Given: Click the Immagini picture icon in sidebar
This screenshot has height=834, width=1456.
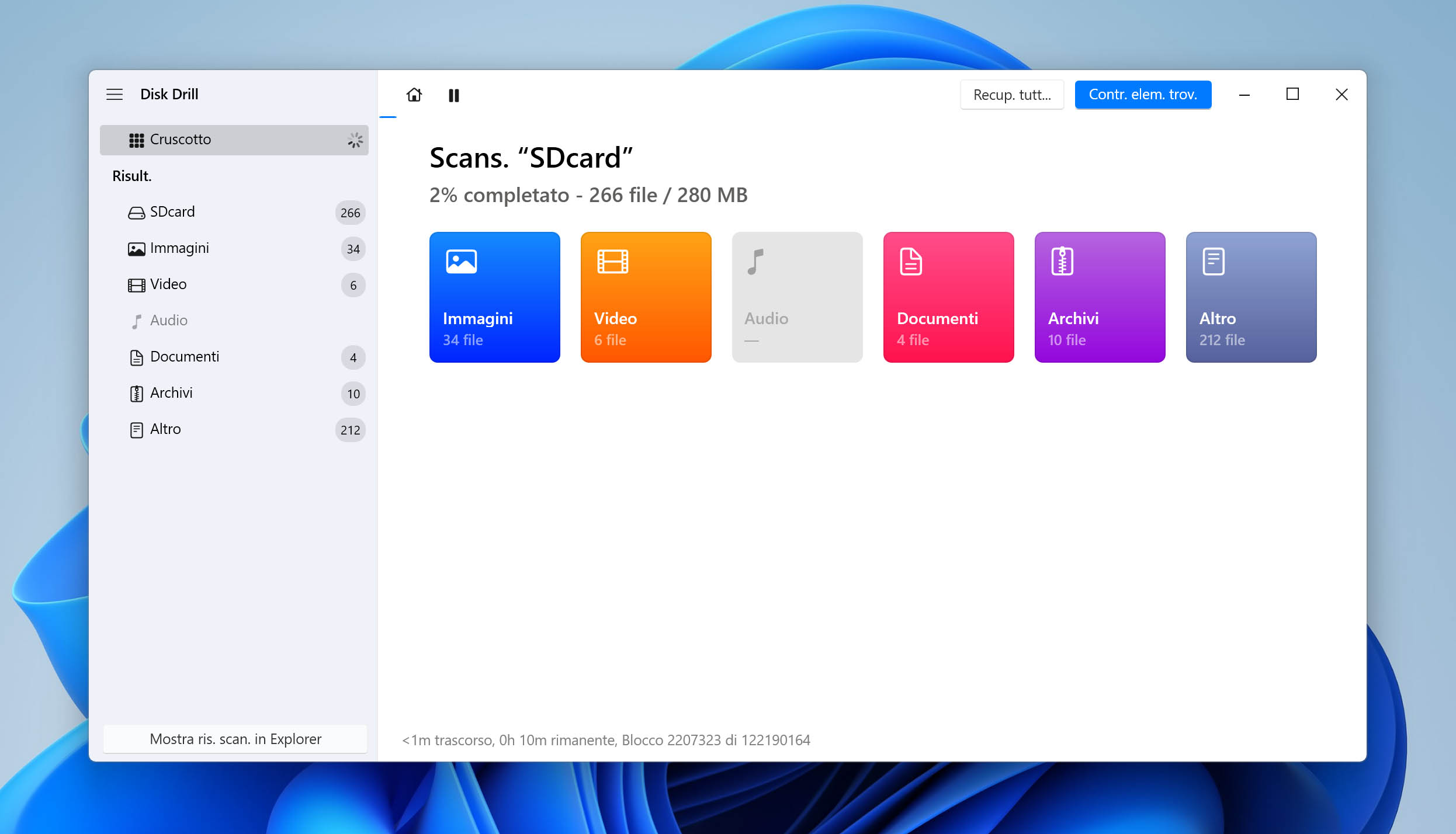Looking at the screenshot, I should [136, 249].
